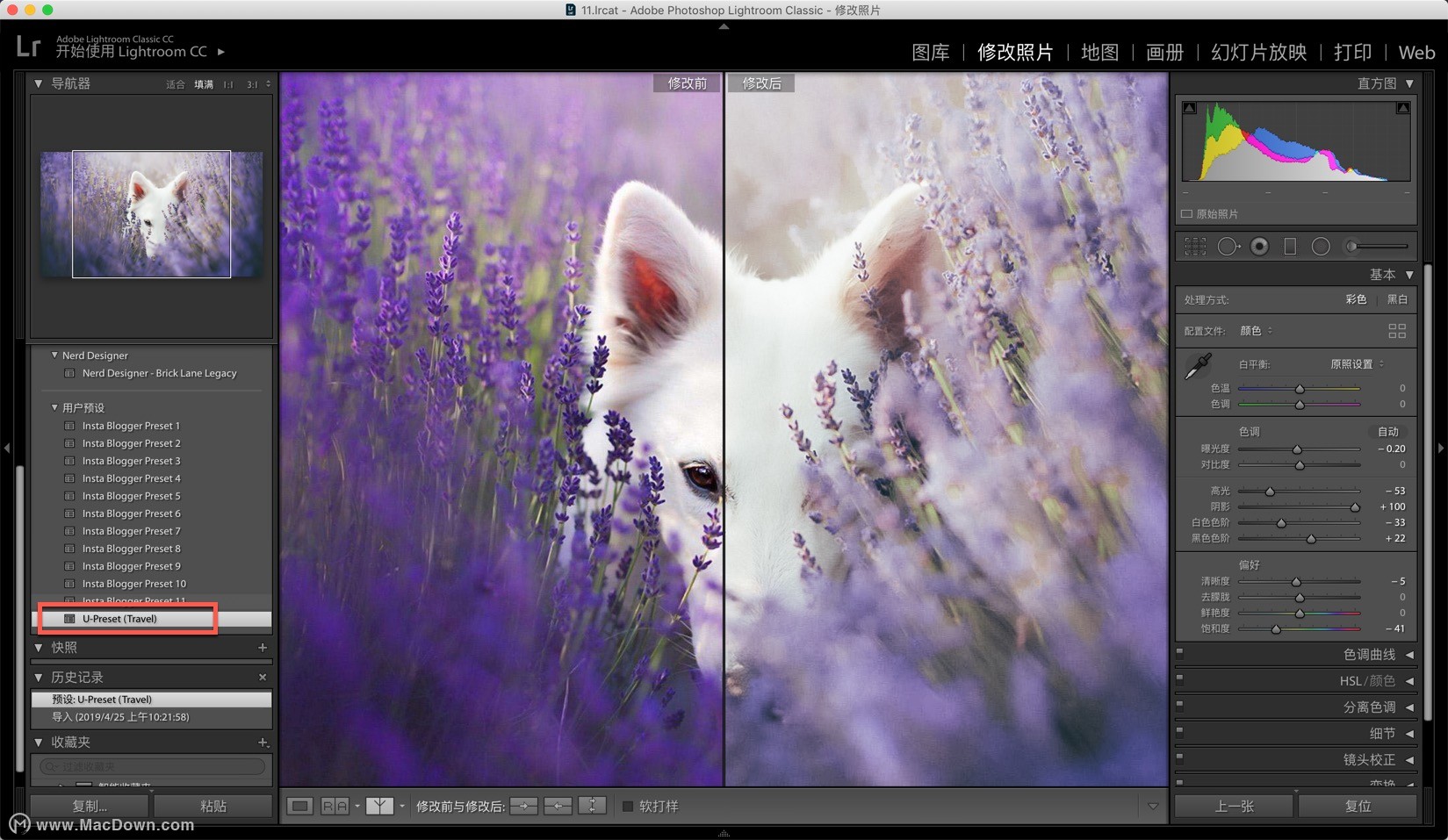This screenshot has width=1448, height=840.
Task: Switch to the 地图 Map module
Action: click(x=1099, y=53)
